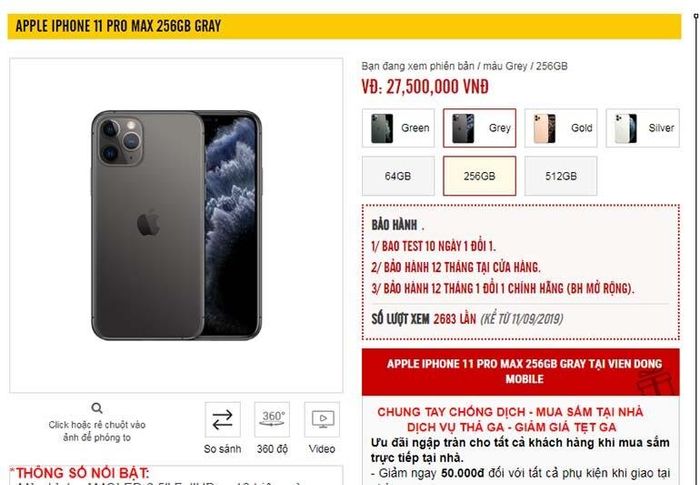Click the Grey iPhone thumbnail icon
The image size is (700, 485).
click(463, 128)
